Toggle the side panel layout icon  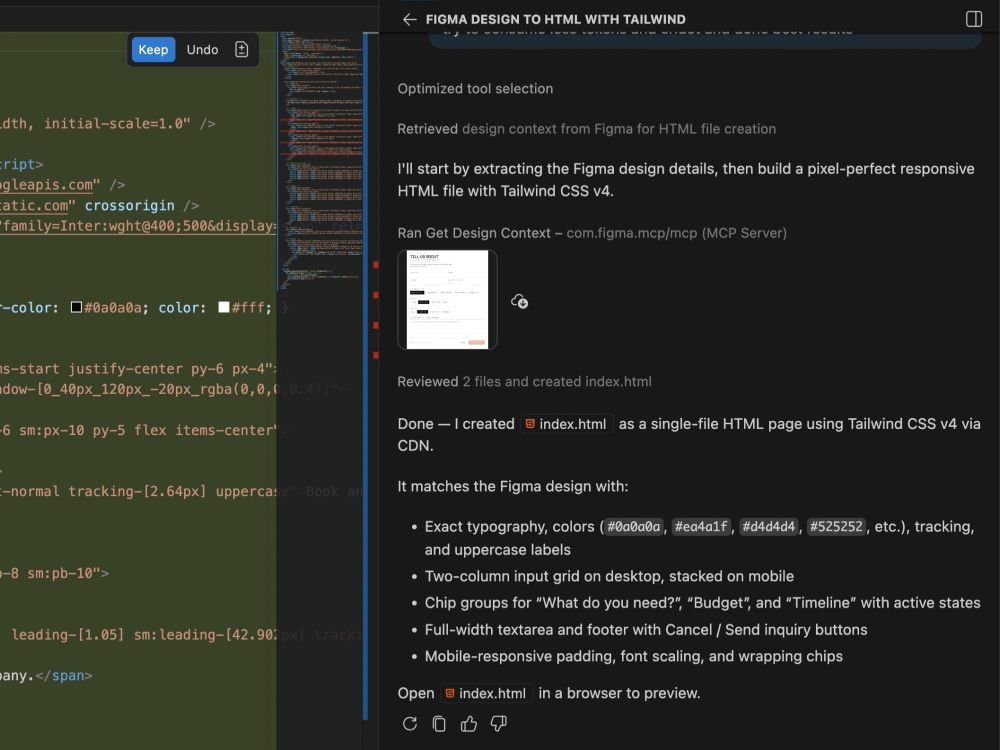974,19
